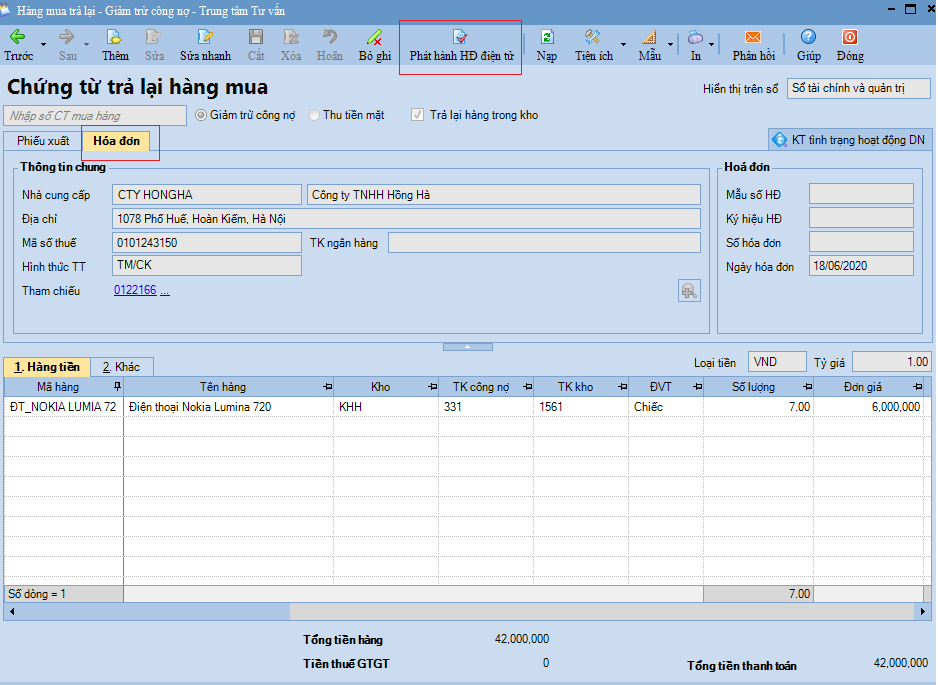Show more references via ellipsis link
This screenshot has width=938, height=685.
(165, 291)
